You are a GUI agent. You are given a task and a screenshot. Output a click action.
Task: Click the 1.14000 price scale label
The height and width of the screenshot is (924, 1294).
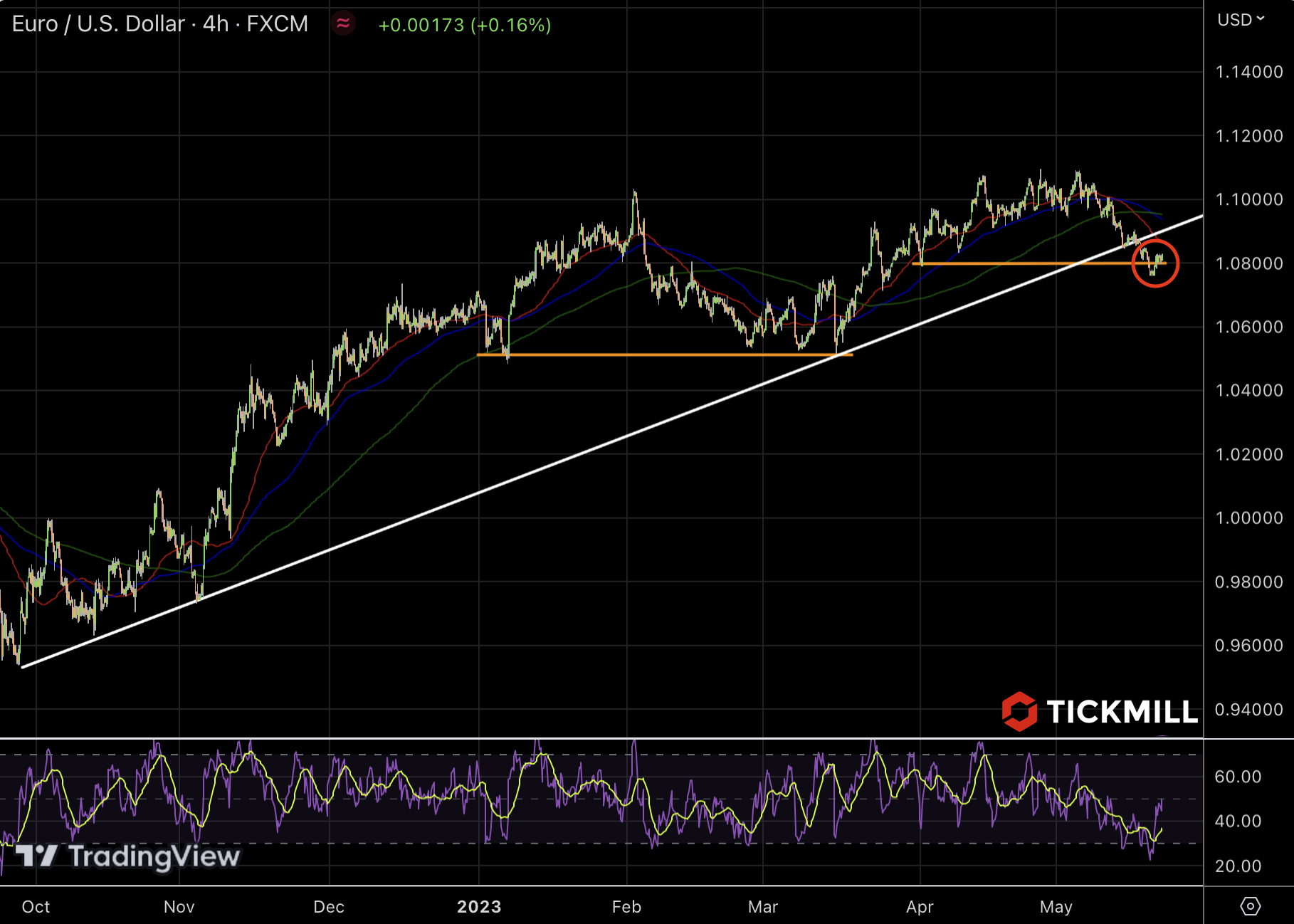[1248, 72]
